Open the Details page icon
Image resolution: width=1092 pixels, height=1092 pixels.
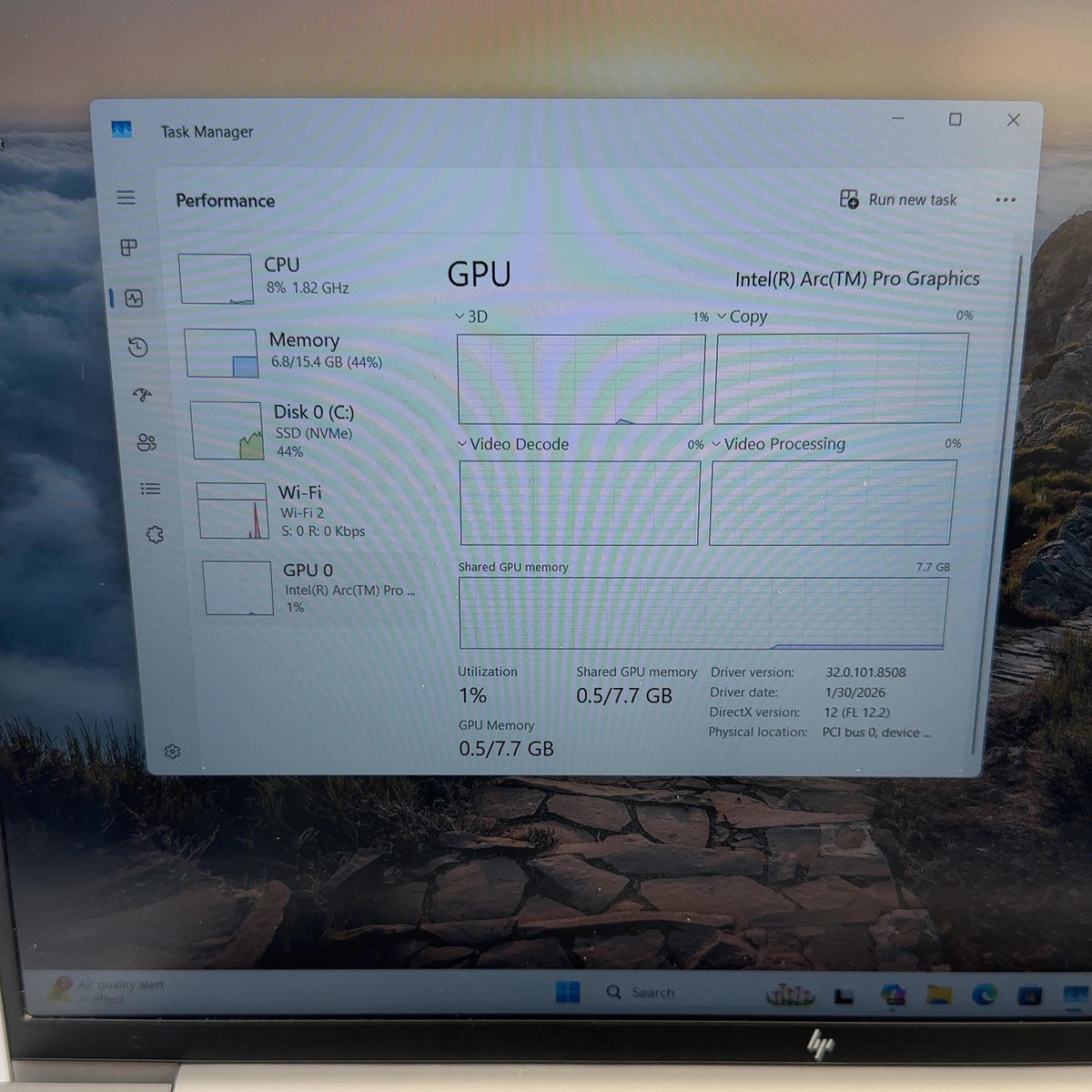click(x=150, y=489)
